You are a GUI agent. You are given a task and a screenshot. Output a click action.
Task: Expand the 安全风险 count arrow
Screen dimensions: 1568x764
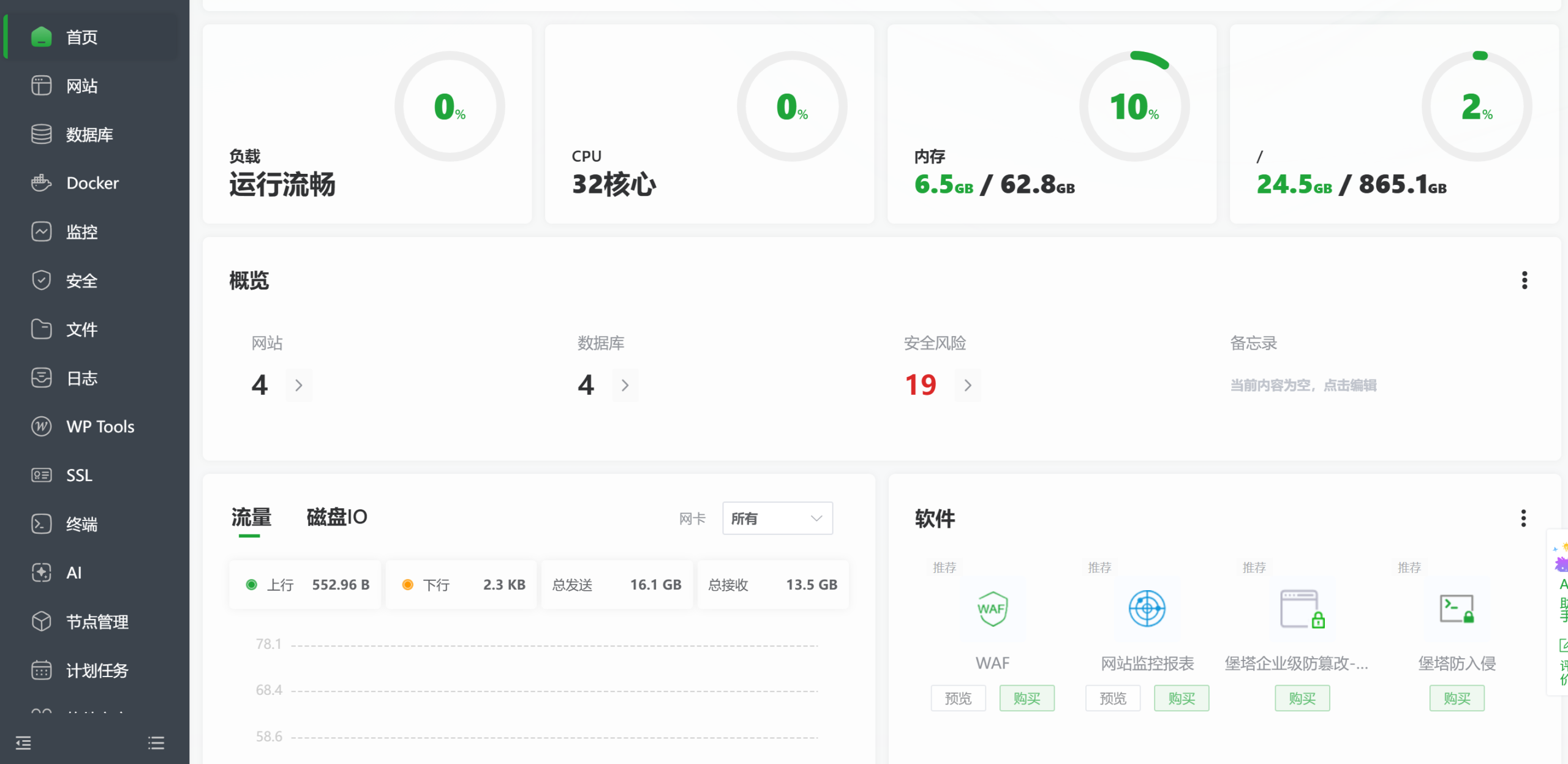point(968,385)
